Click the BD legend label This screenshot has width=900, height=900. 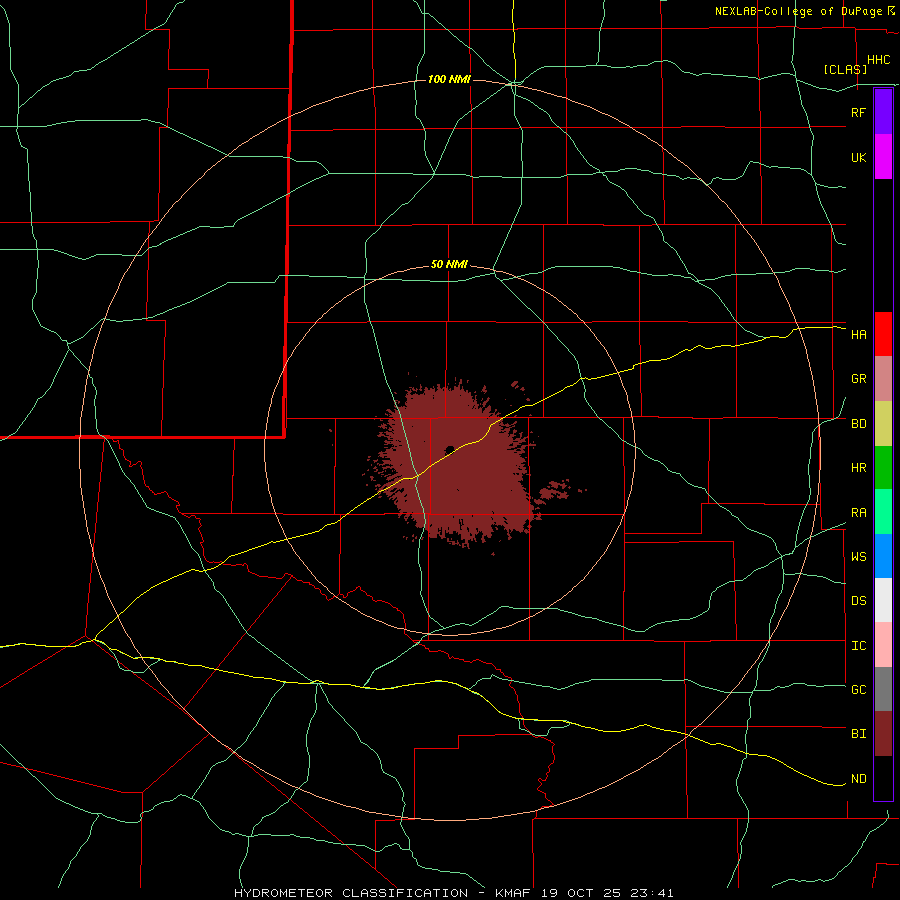tap(858, 424)
